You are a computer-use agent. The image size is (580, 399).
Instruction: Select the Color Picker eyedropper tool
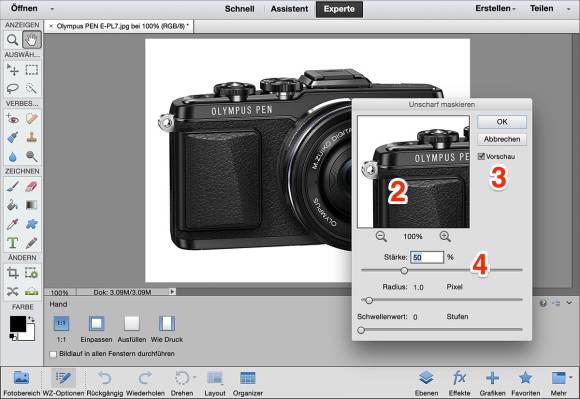coord(13,224)
